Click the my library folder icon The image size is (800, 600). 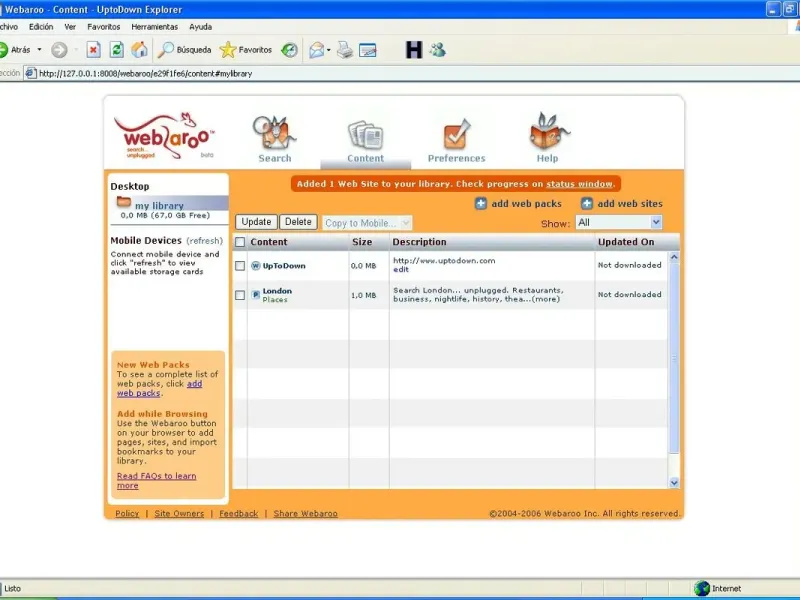point(123,202)
